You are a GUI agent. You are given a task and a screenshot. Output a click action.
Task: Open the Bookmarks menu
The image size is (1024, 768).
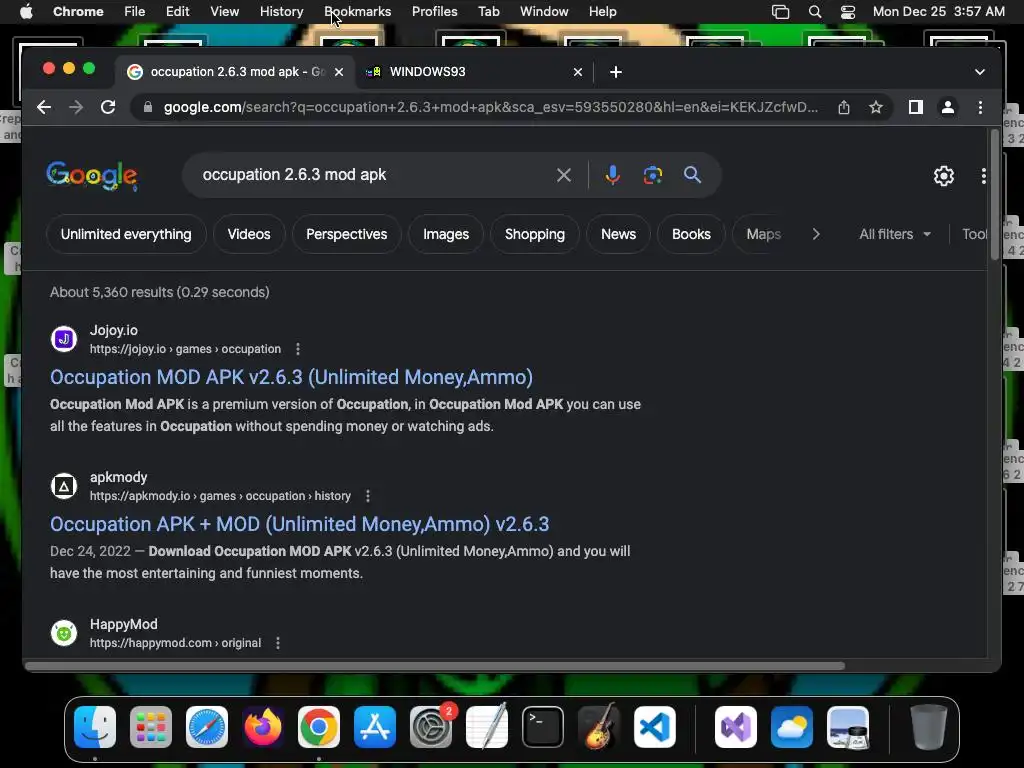coord(358,12)
